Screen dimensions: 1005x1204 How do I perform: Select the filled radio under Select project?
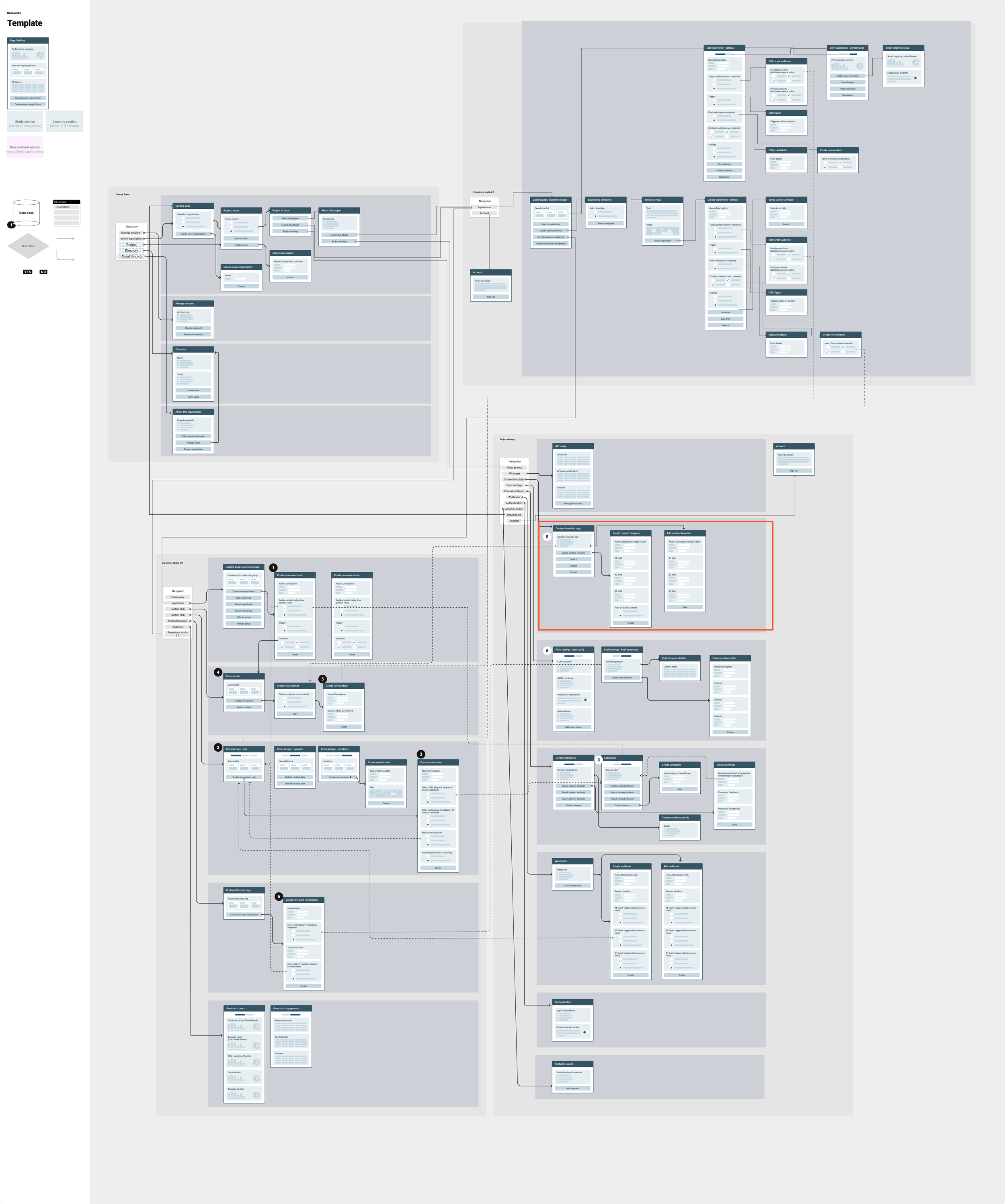232,231
